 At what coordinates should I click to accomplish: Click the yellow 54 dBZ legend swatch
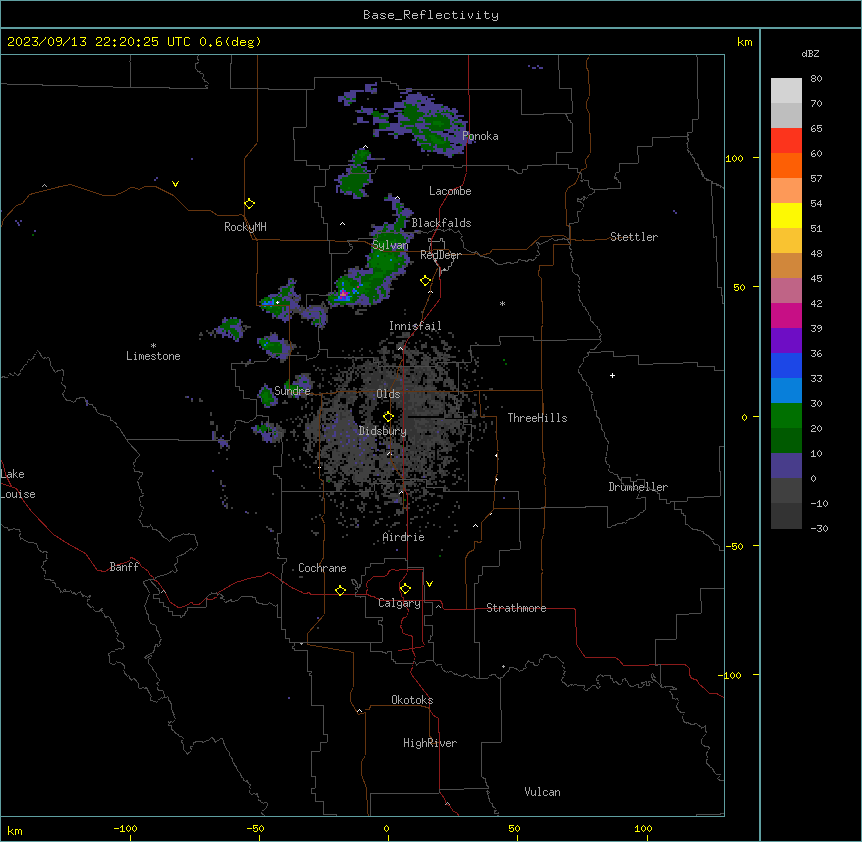click(x=786, y=215)
